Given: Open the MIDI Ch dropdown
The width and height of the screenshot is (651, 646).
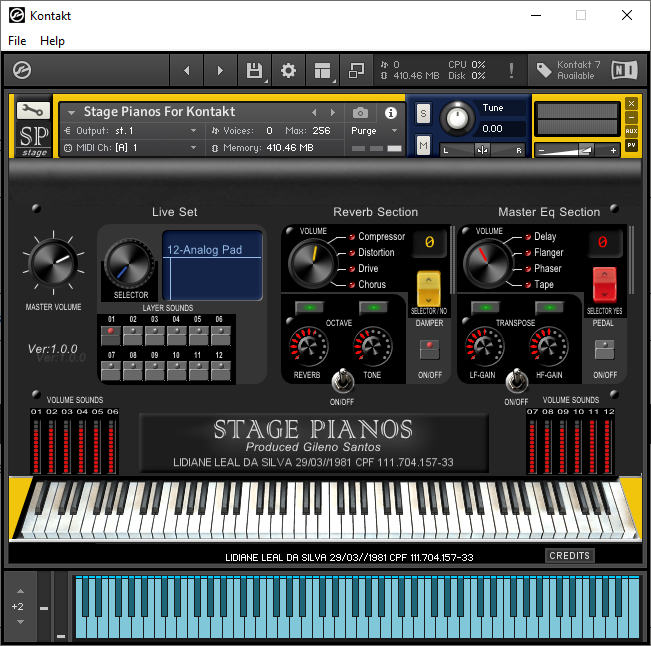Looking at the screenshot, I should [x=131, y=148].
